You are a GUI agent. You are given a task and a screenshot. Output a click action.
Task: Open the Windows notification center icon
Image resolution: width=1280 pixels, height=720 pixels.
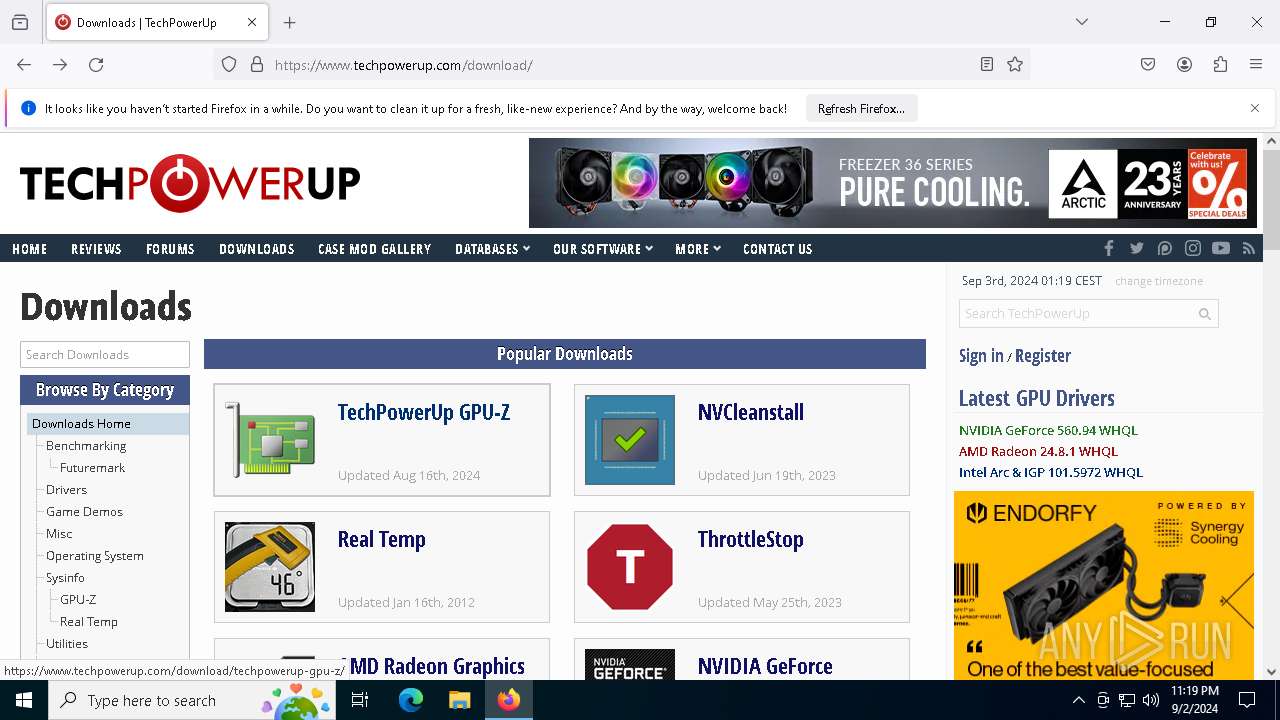pos(1247,700)
